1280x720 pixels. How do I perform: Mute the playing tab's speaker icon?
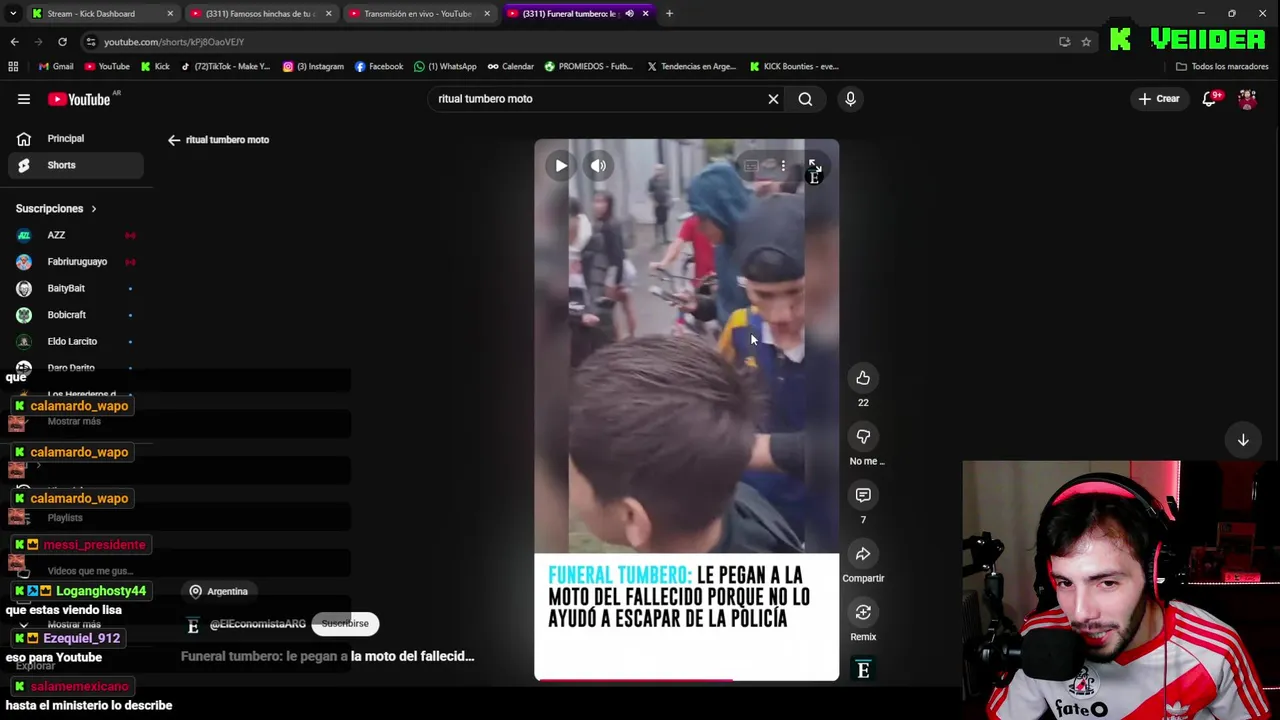(629, 14)
